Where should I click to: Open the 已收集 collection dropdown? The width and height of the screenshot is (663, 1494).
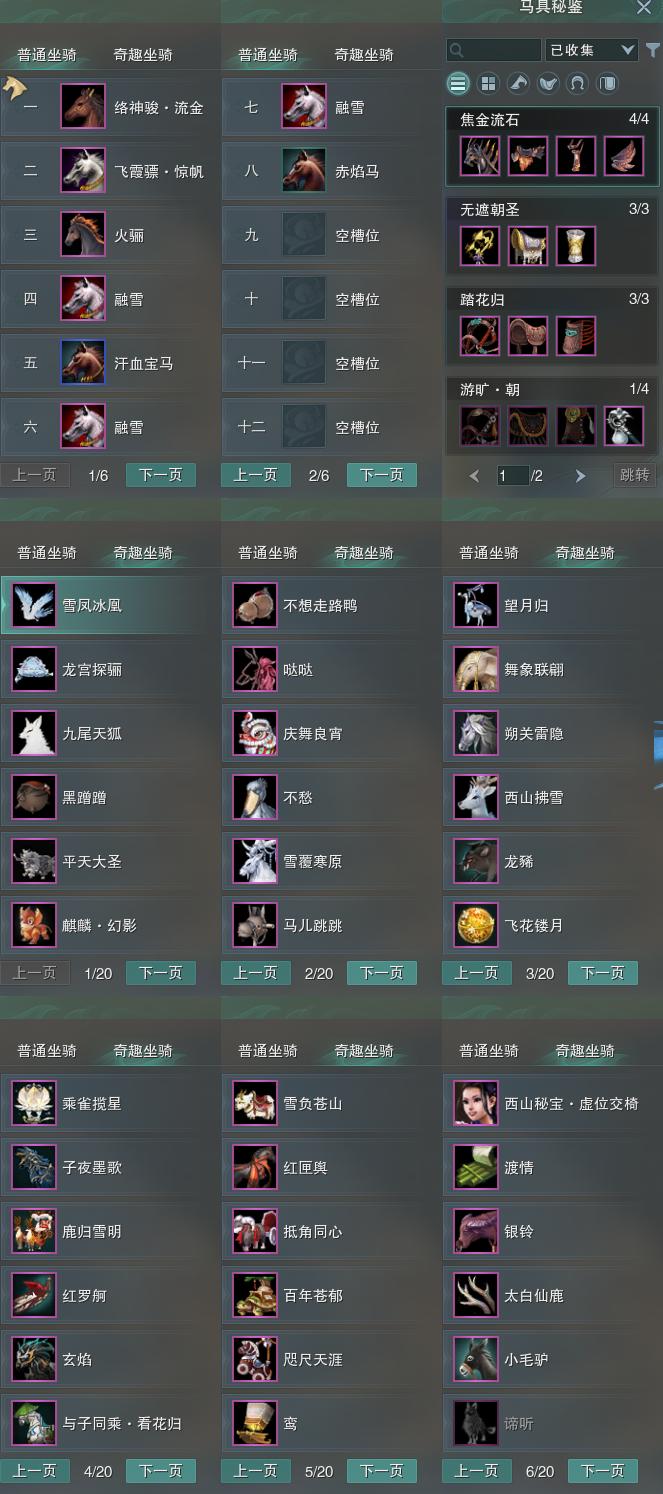pyautogui.click(x=592, y=50)
